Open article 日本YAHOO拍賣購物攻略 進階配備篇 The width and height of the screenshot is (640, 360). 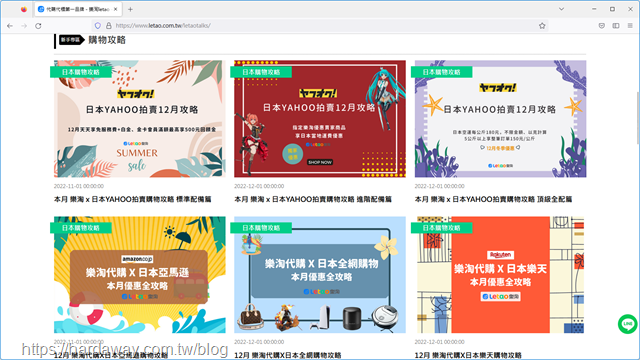point(313,199)
